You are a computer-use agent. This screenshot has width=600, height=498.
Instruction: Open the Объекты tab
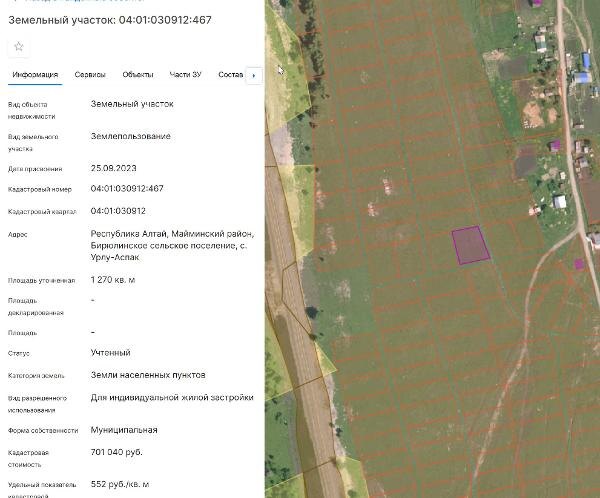point(138,75)
